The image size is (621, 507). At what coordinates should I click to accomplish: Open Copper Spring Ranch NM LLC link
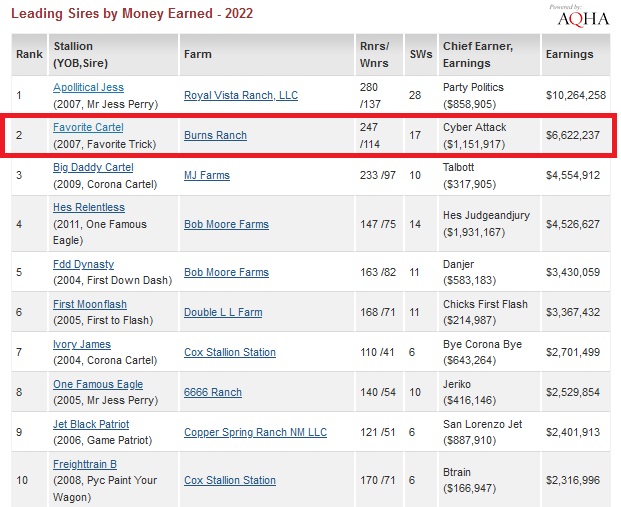[x=255, y=433]
